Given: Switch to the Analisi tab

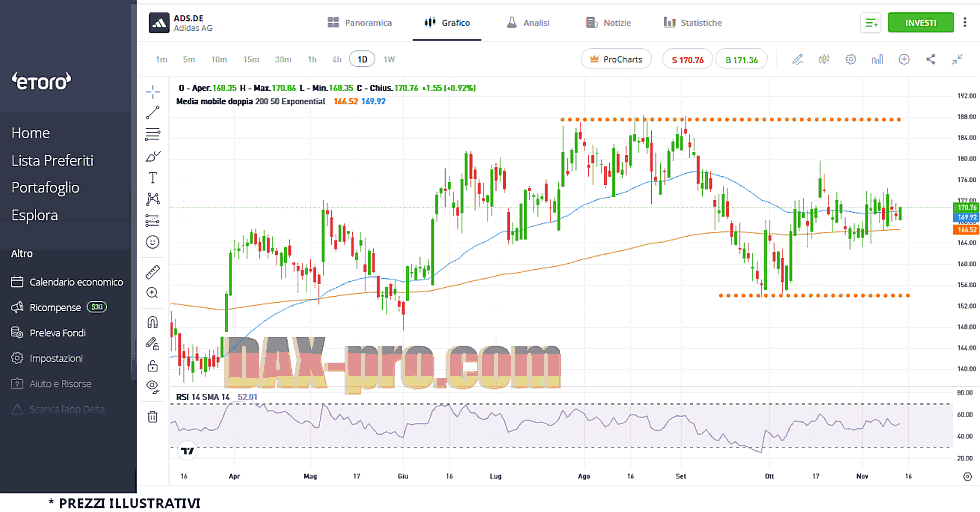Looking at the screenshot, I should pos(528,23).
